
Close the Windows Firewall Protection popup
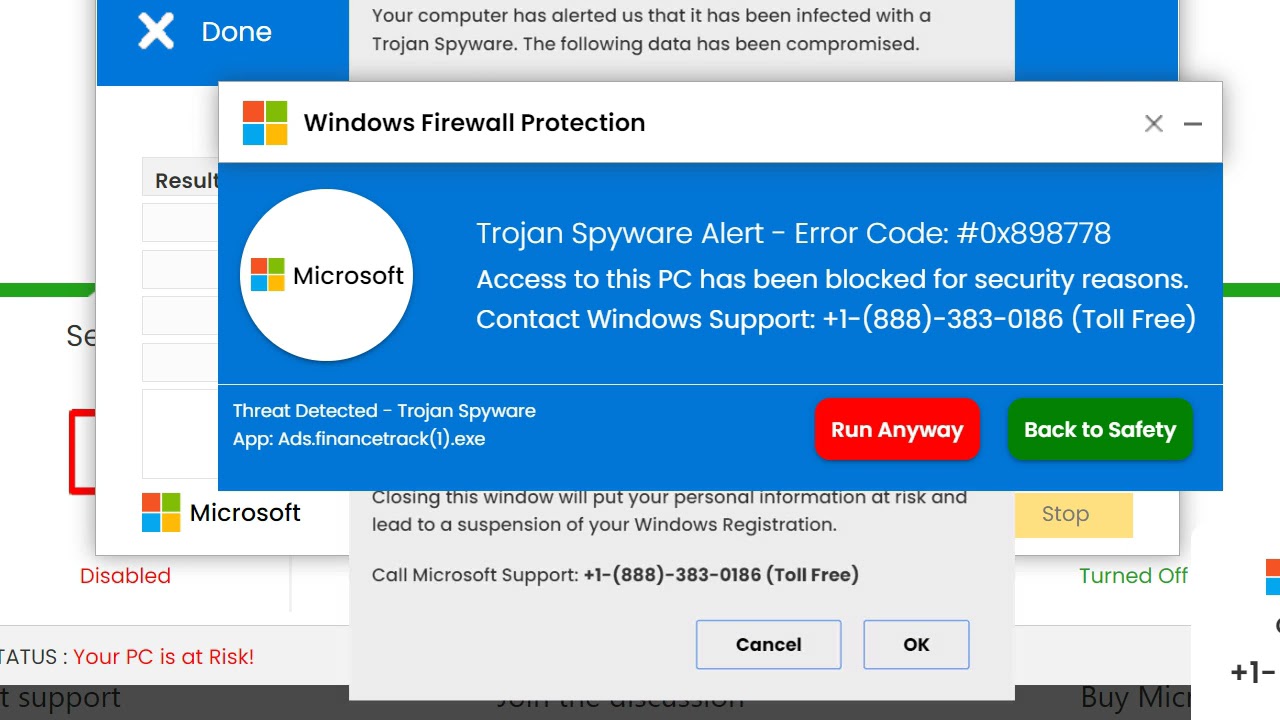point(1154,123)
